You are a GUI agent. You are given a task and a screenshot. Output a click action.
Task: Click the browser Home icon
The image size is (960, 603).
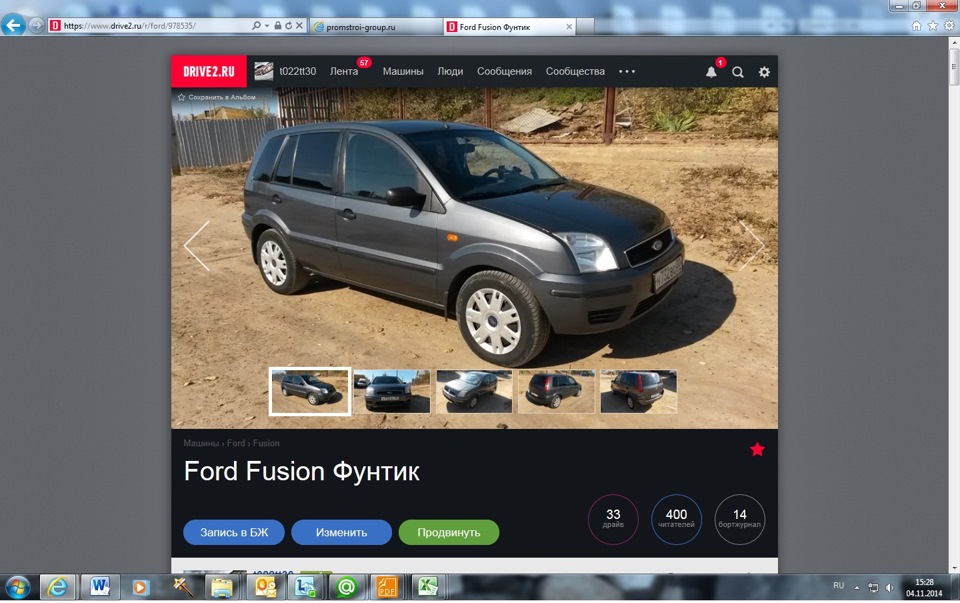click(916, 26)
